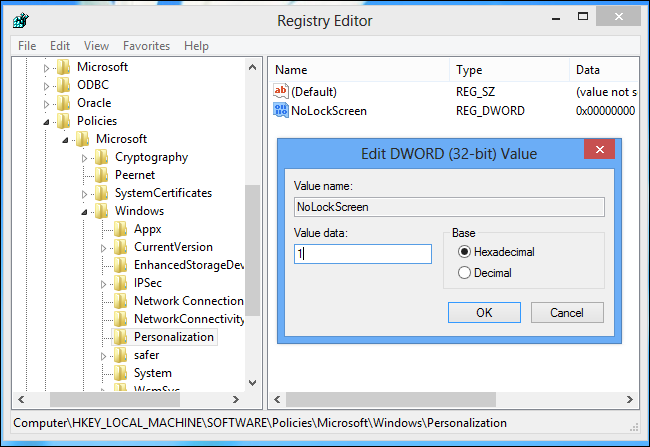Viewport: 650px width, 447px height.
Task: Click the NoLockScreen DWORD value icon
Action: (x=280, y=111)
